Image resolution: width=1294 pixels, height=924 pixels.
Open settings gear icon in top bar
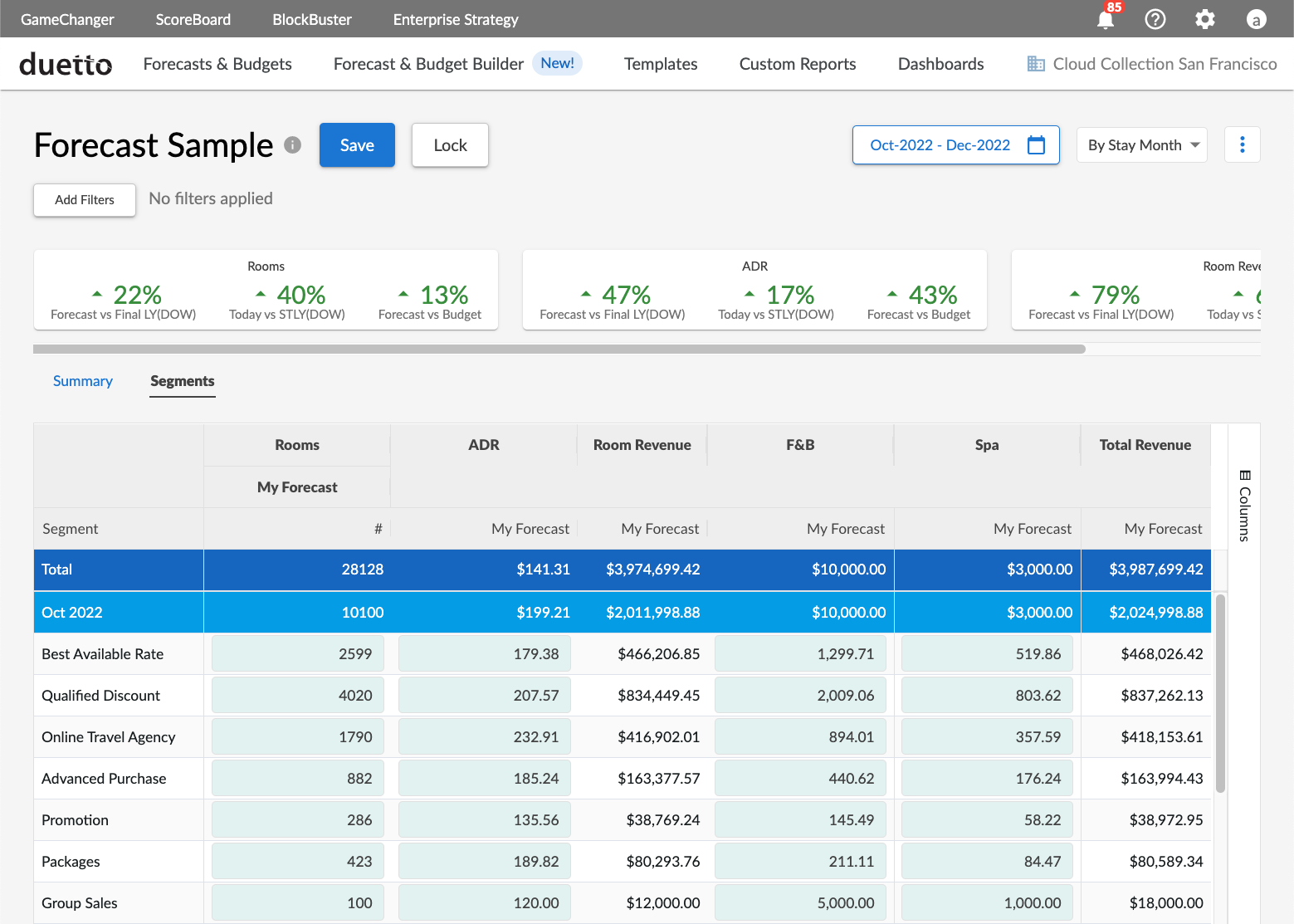tap(1204, 19)
